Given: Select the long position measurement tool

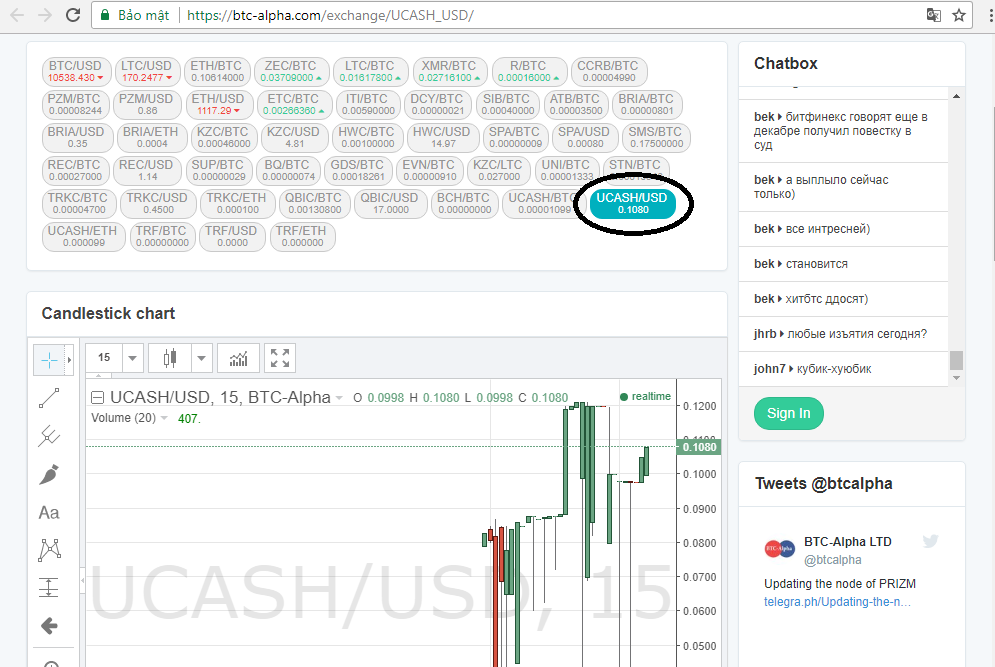Looking at the screenshot, I should pyautogui.click(x=49, y=588).
